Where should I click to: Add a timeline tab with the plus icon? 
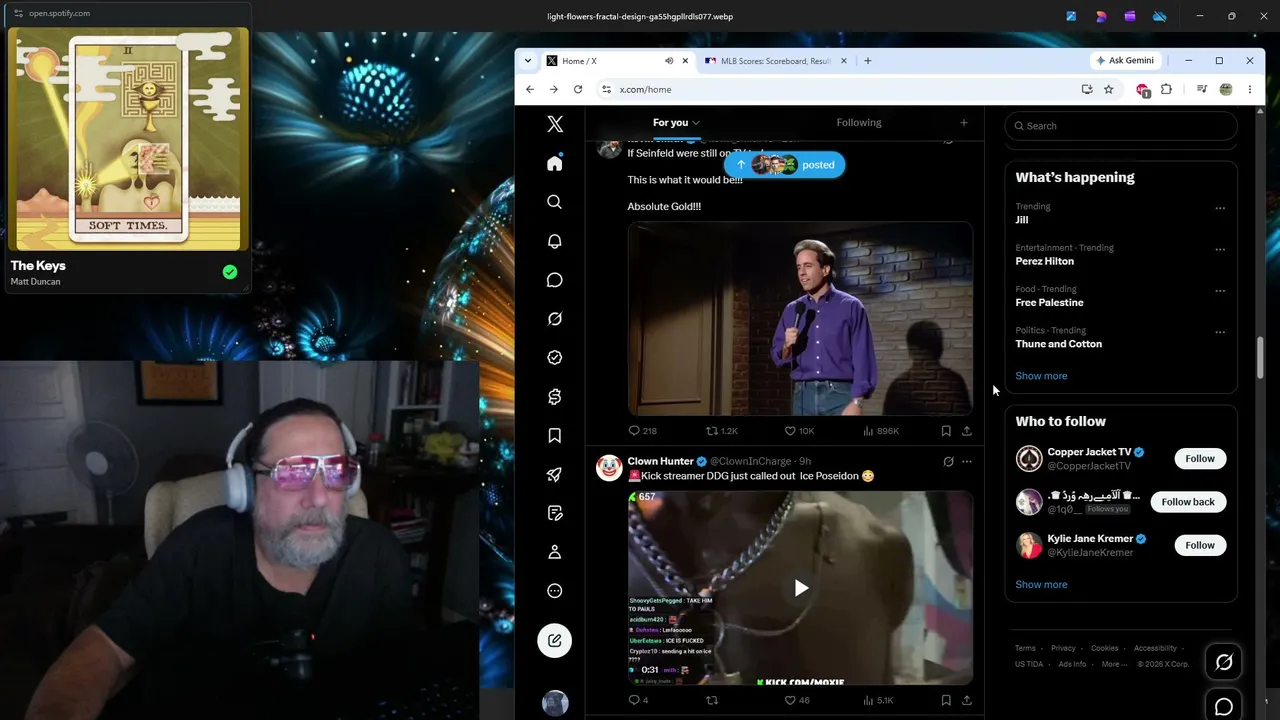coord(964,123)
